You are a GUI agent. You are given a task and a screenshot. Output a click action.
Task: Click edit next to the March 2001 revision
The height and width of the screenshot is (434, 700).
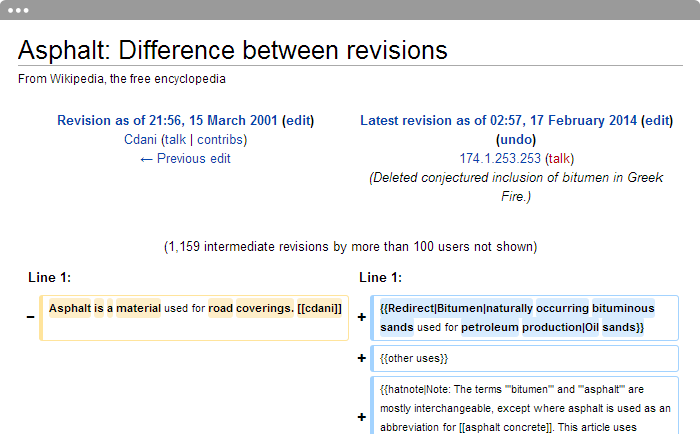point(298,121)
